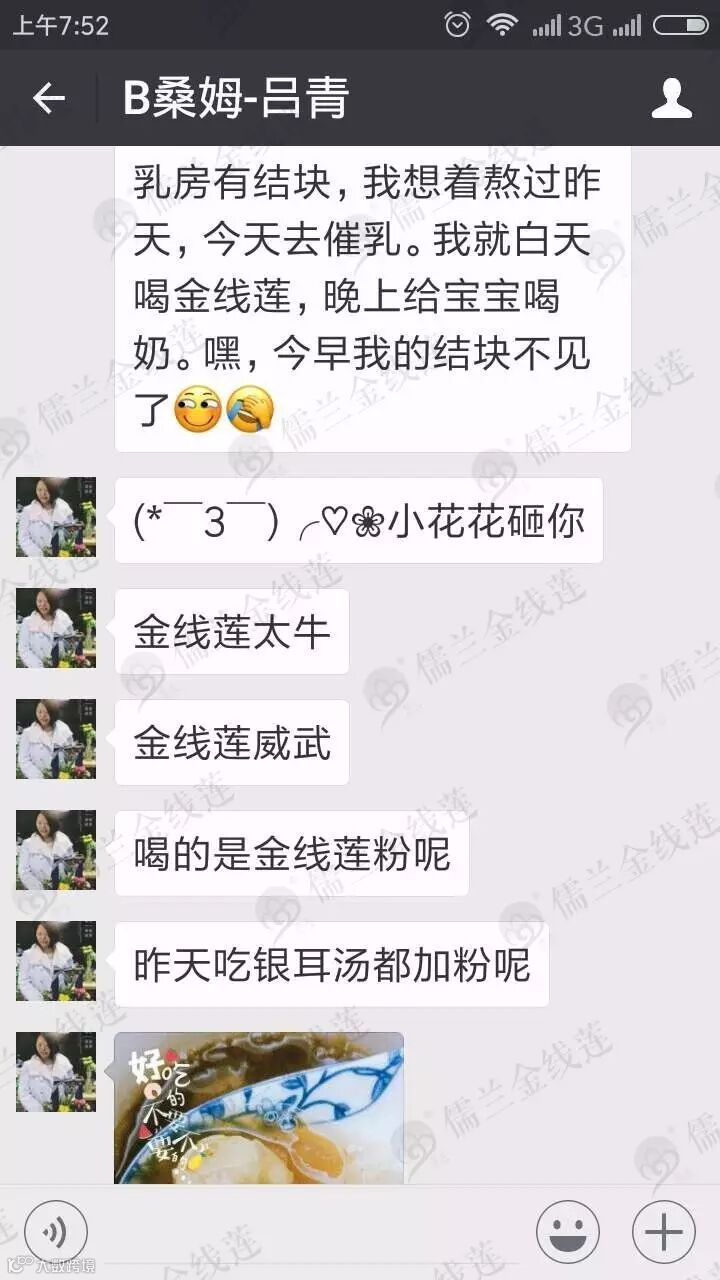The height and width of the screenshot is (1280, 720).
Task: Select the 昨天吃银耳汤都加粉呢 message bubble
Action: point(332,964)
